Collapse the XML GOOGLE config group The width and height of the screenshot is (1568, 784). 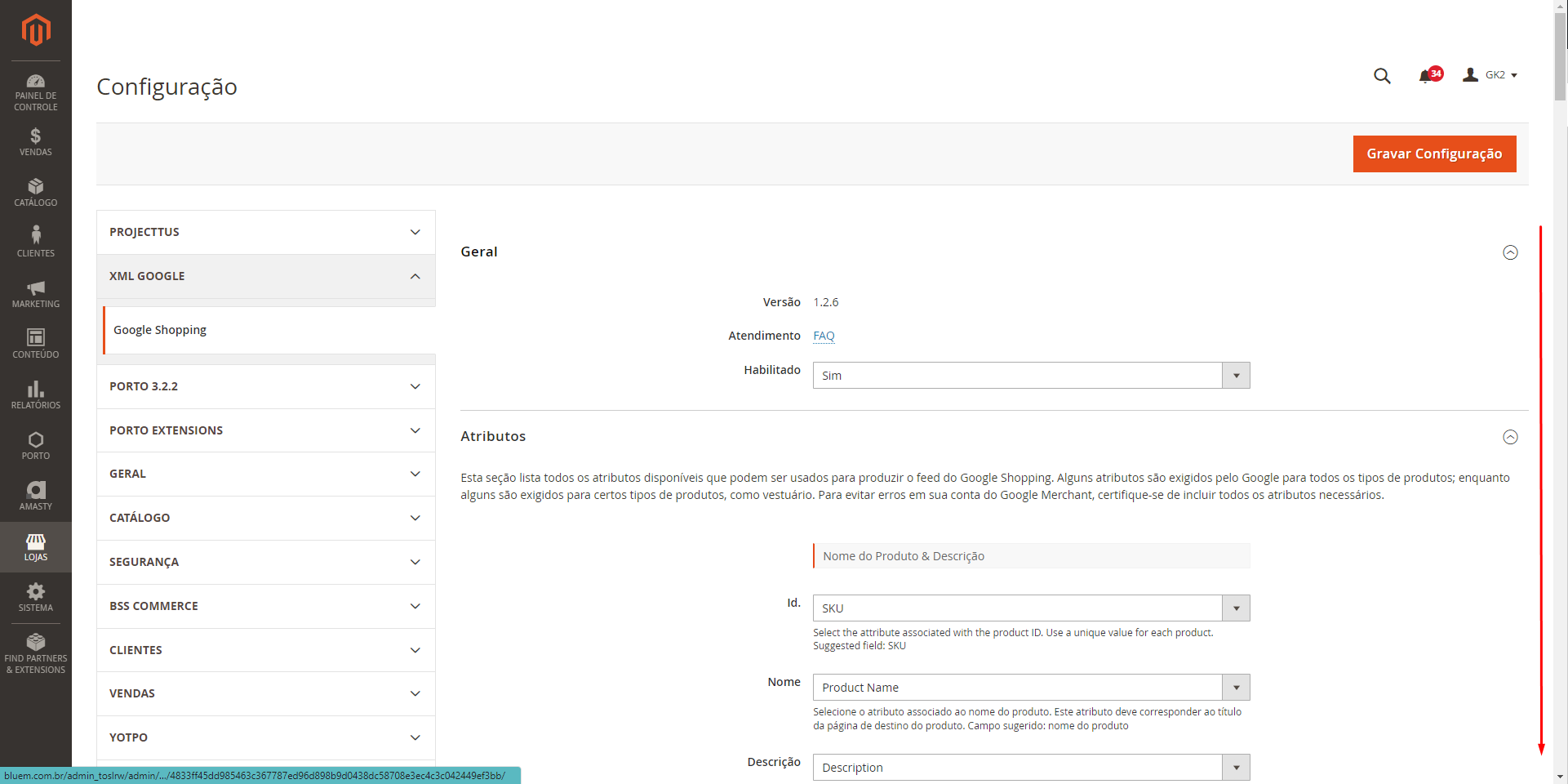[x=266, y=276]
